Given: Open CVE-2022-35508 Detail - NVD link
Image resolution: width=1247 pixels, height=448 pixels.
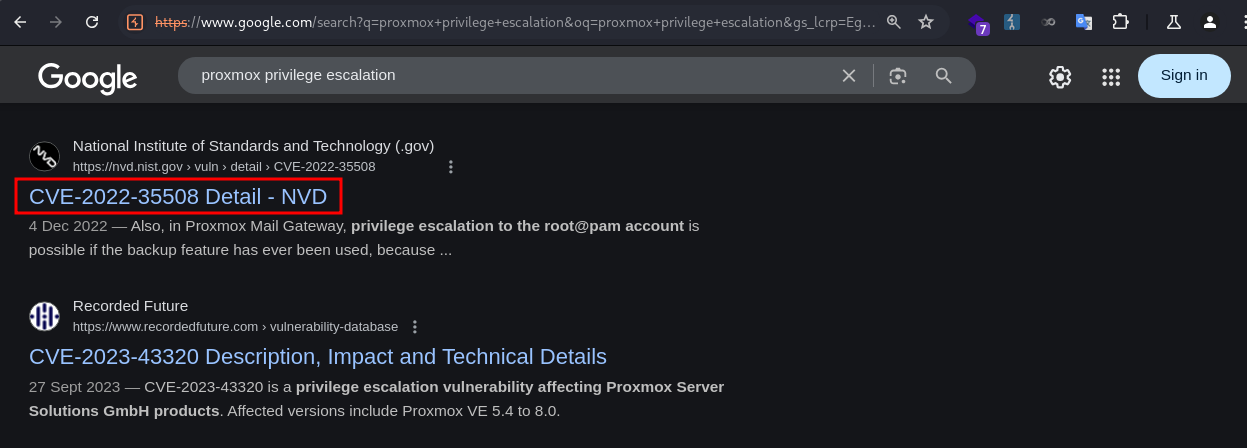Looking at the screenshot, I should (x=178, y=197).
